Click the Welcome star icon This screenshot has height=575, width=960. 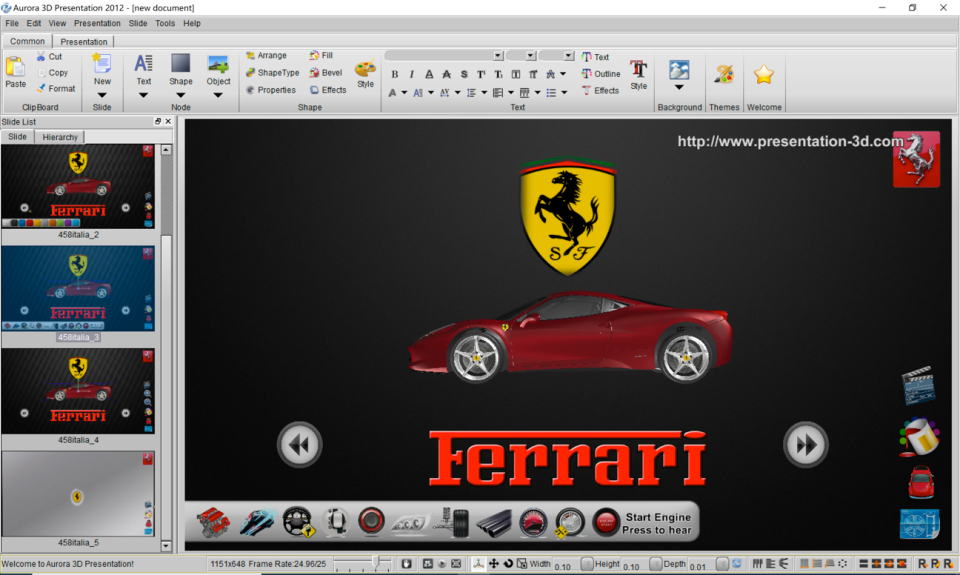pyautogui.click(x=764, y=75)
